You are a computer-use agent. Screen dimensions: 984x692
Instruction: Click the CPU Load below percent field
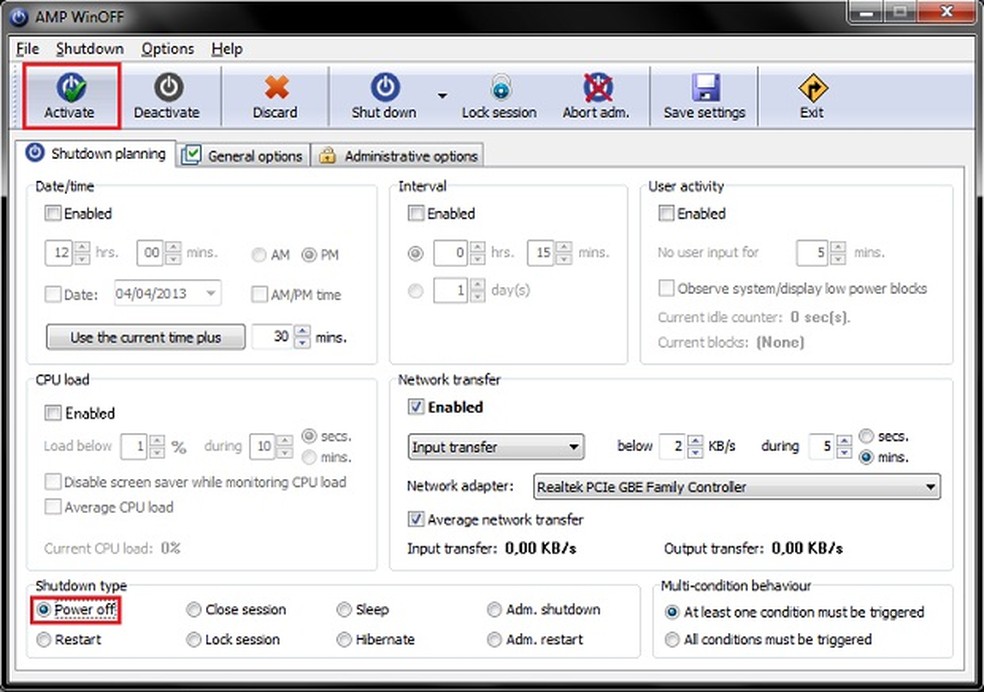[134, 447]
